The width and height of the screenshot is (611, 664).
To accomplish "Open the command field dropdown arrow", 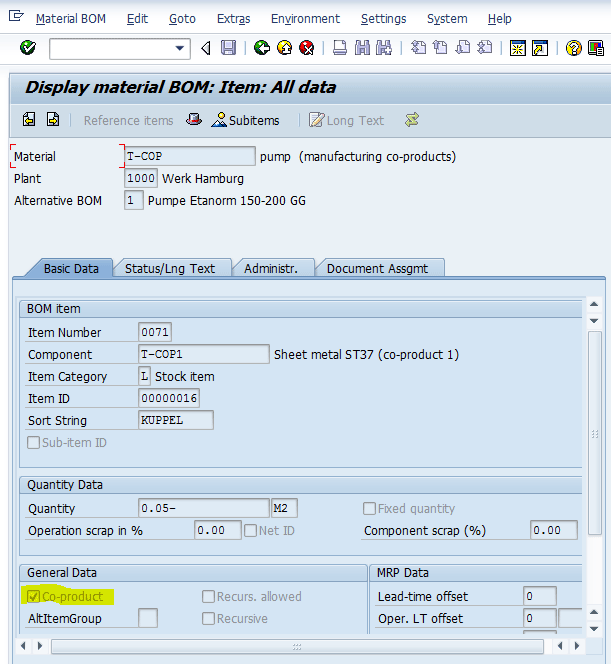I will [x=180, y=48].
